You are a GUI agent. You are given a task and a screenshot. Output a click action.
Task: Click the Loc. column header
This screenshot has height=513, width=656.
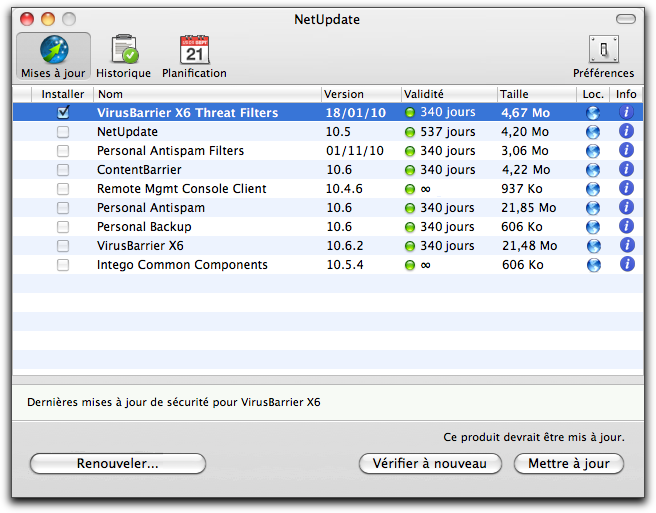click(x=593, y=94)
